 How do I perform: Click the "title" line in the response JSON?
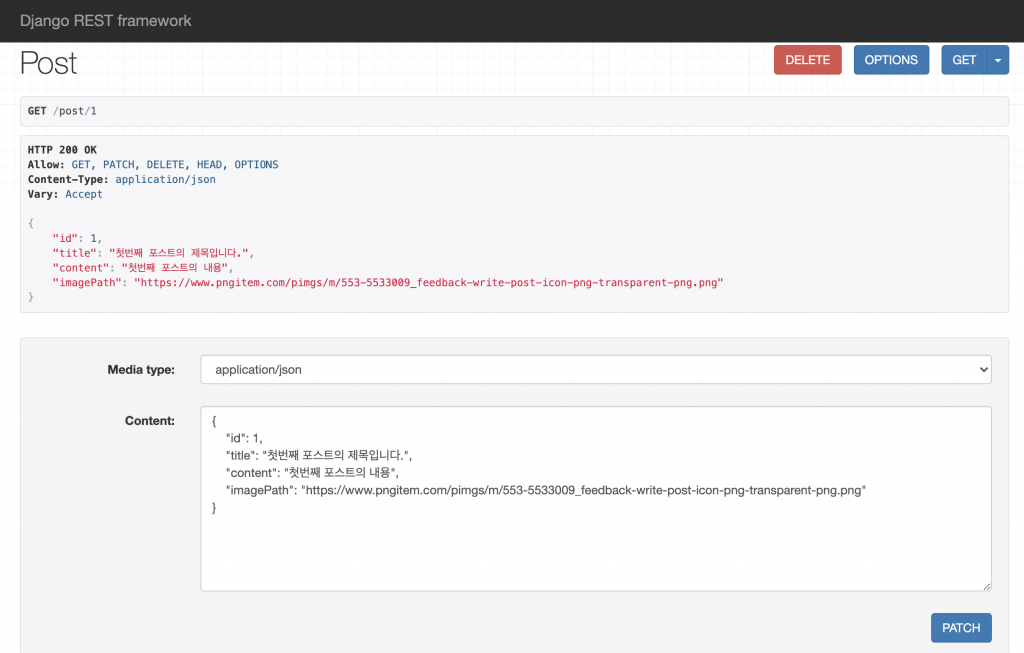tap(153, 253)
